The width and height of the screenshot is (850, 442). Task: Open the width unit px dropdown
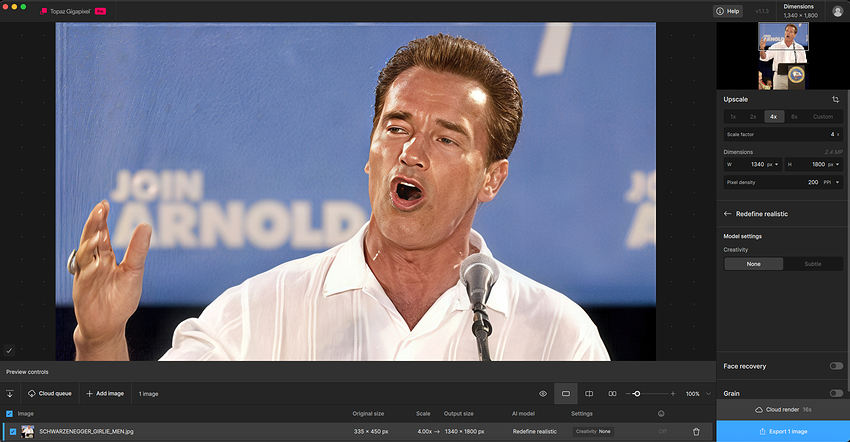click(x=773, y=164)
